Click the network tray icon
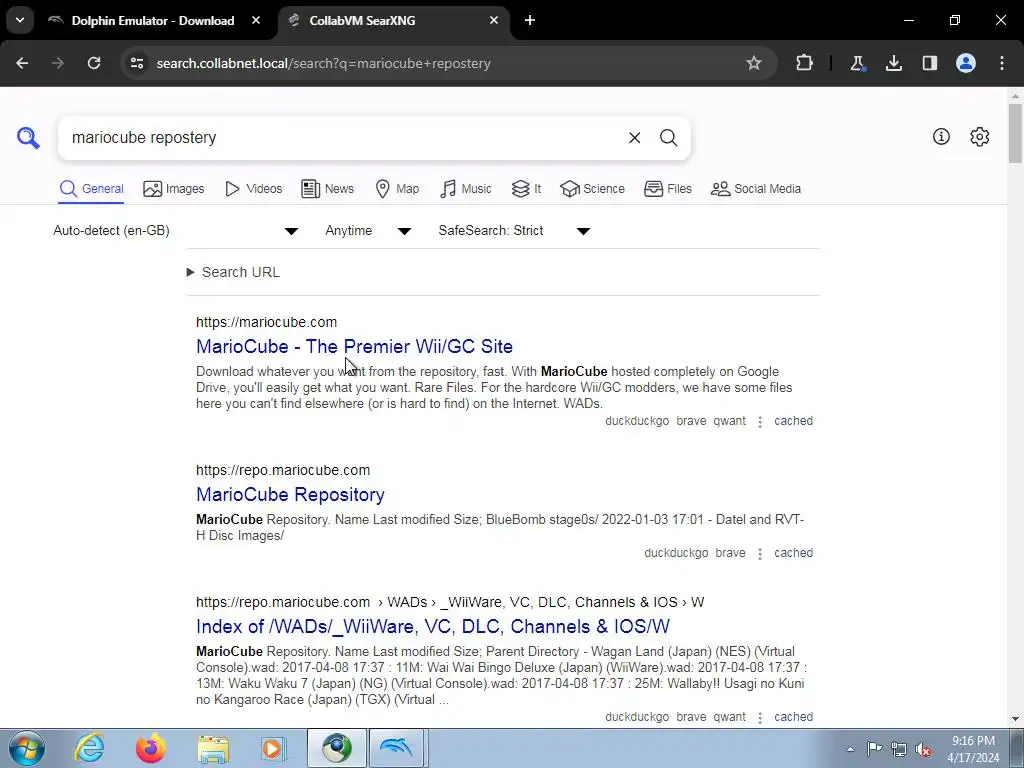The height and width of the screenshot is (768, 1024). (x=899, y=749)
